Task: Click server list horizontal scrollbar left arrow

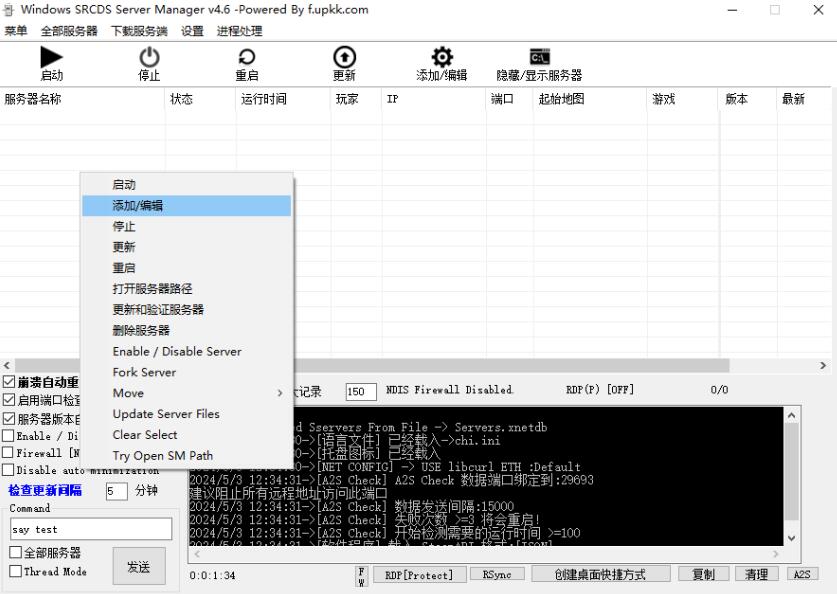Action: (7, 366)
